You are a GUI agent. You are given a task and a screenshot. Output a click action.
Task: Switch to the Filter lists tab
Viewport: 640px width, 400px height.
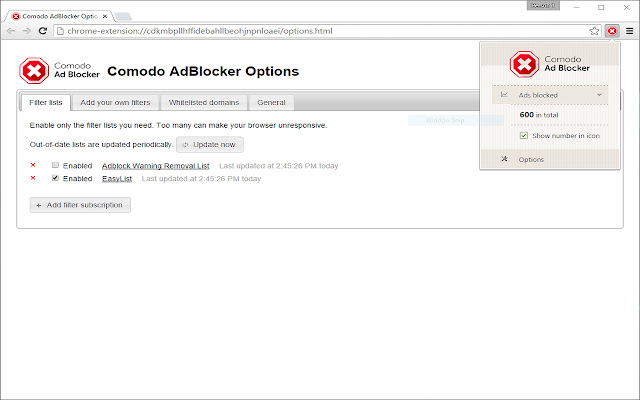coord(46,102)
